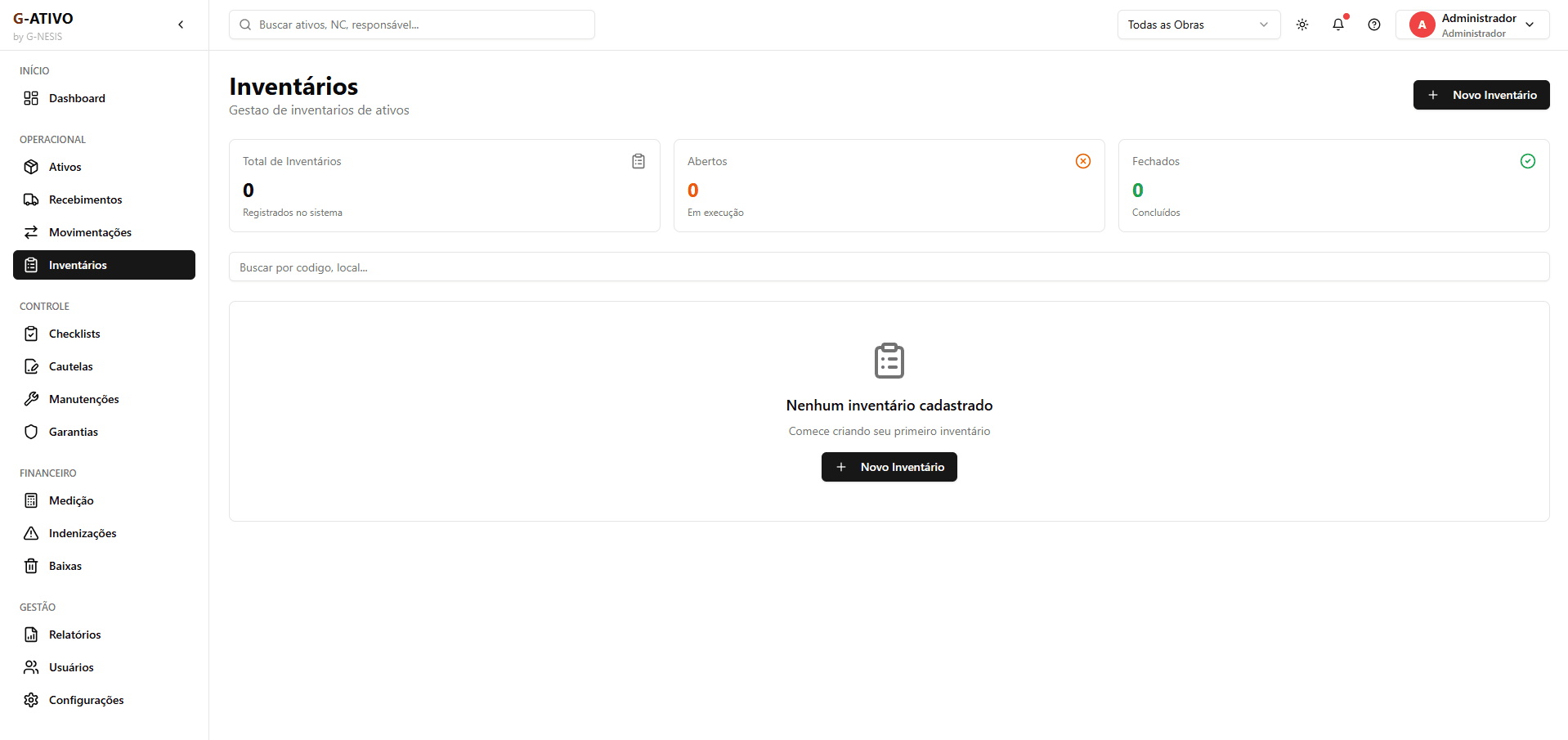Click the Recebimentos truck icon
1568x740 pixels.
(x=31, y=200)
